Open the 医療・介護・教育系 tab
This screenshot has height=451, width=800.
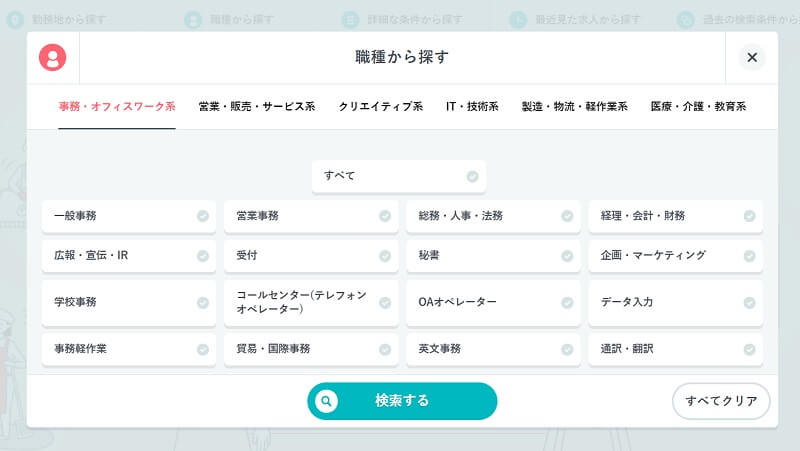pyautogui.click(x=698, y=107)
